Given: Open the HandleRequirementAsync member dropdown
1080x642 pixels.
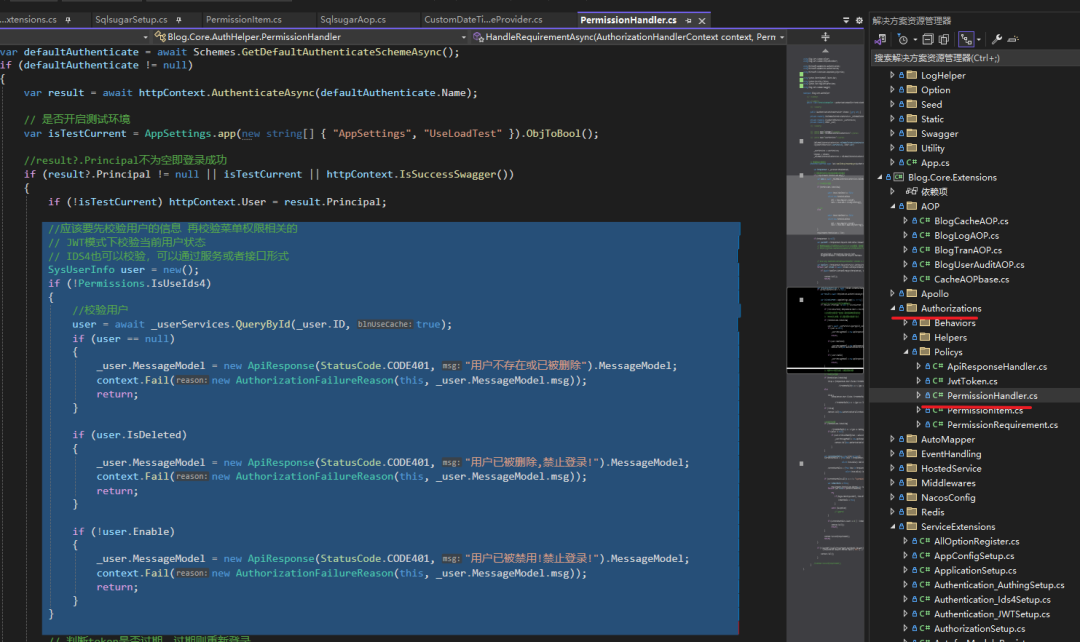Looking at the screenshot, I should pyautogui.click(x=780, y=37).
